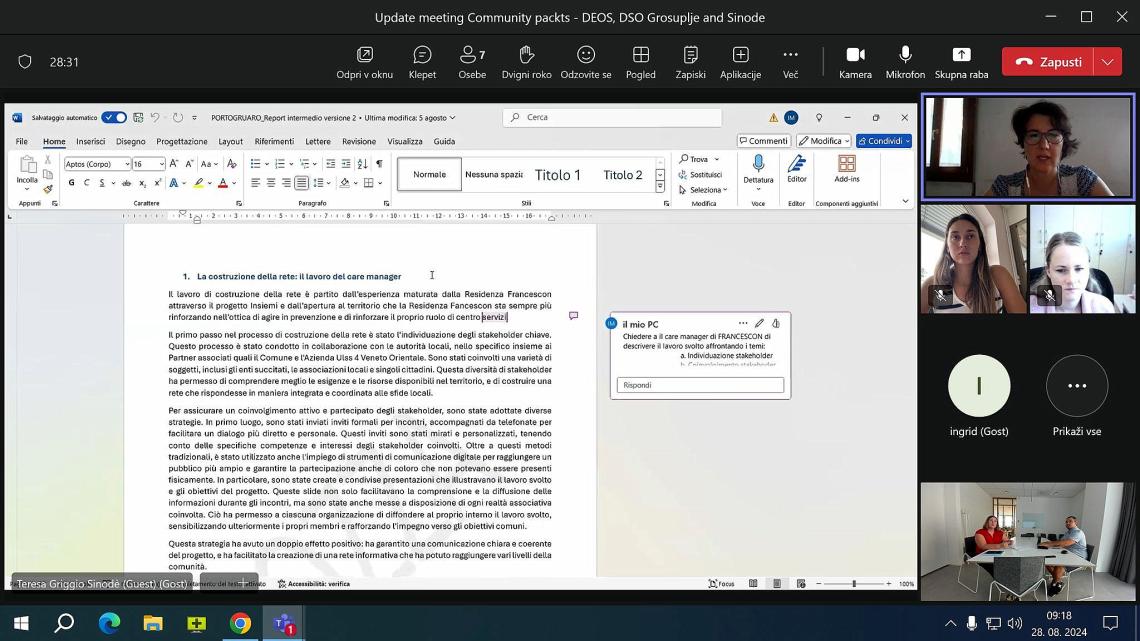1140x641 pixels.
Task: Expand the Zapusti leave options arrow
Action: coord(1107,62)
